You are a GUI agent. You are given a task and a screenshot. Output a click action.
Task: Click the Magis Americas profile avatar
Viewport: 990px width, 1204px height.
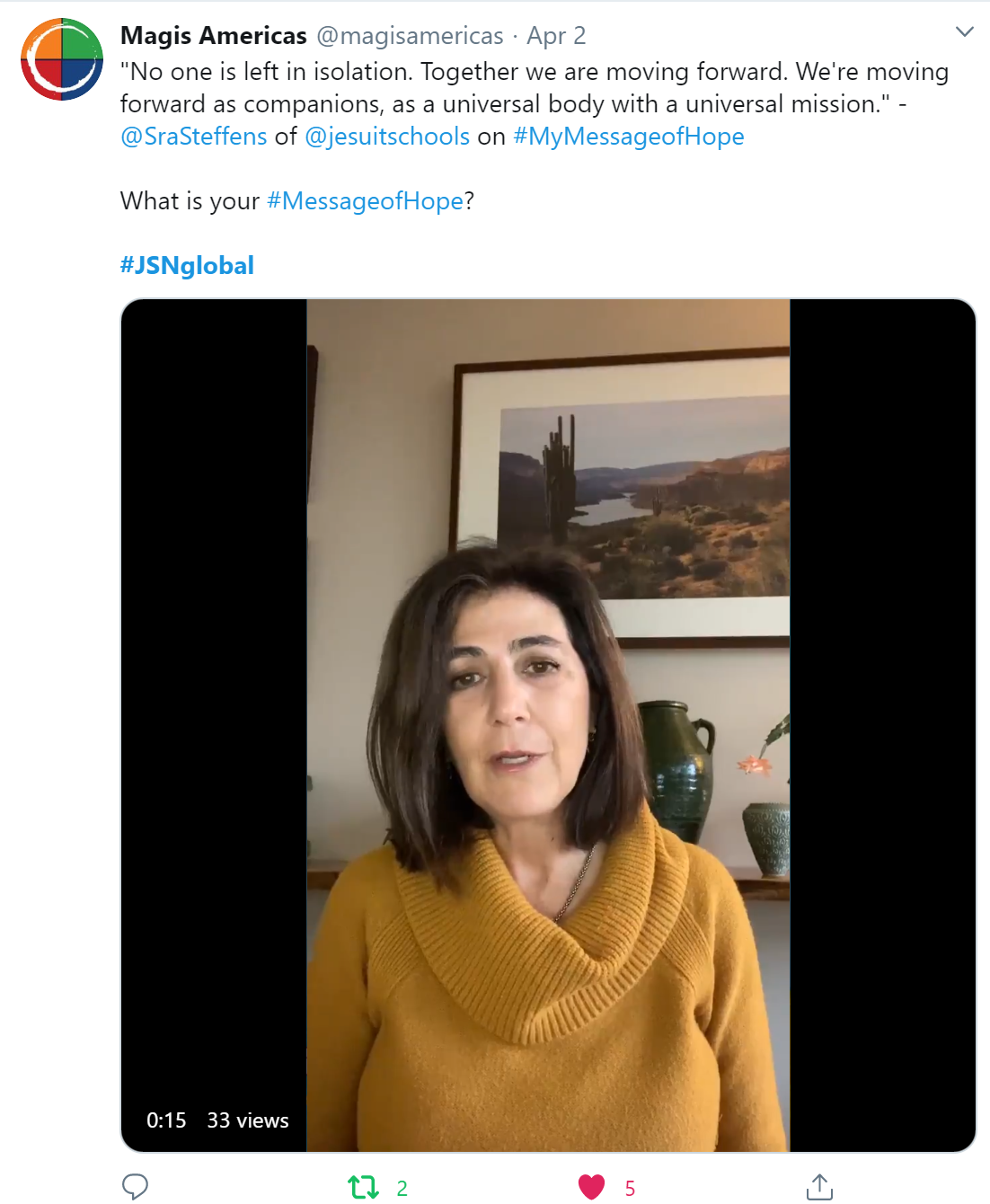(x=62, y=59)
